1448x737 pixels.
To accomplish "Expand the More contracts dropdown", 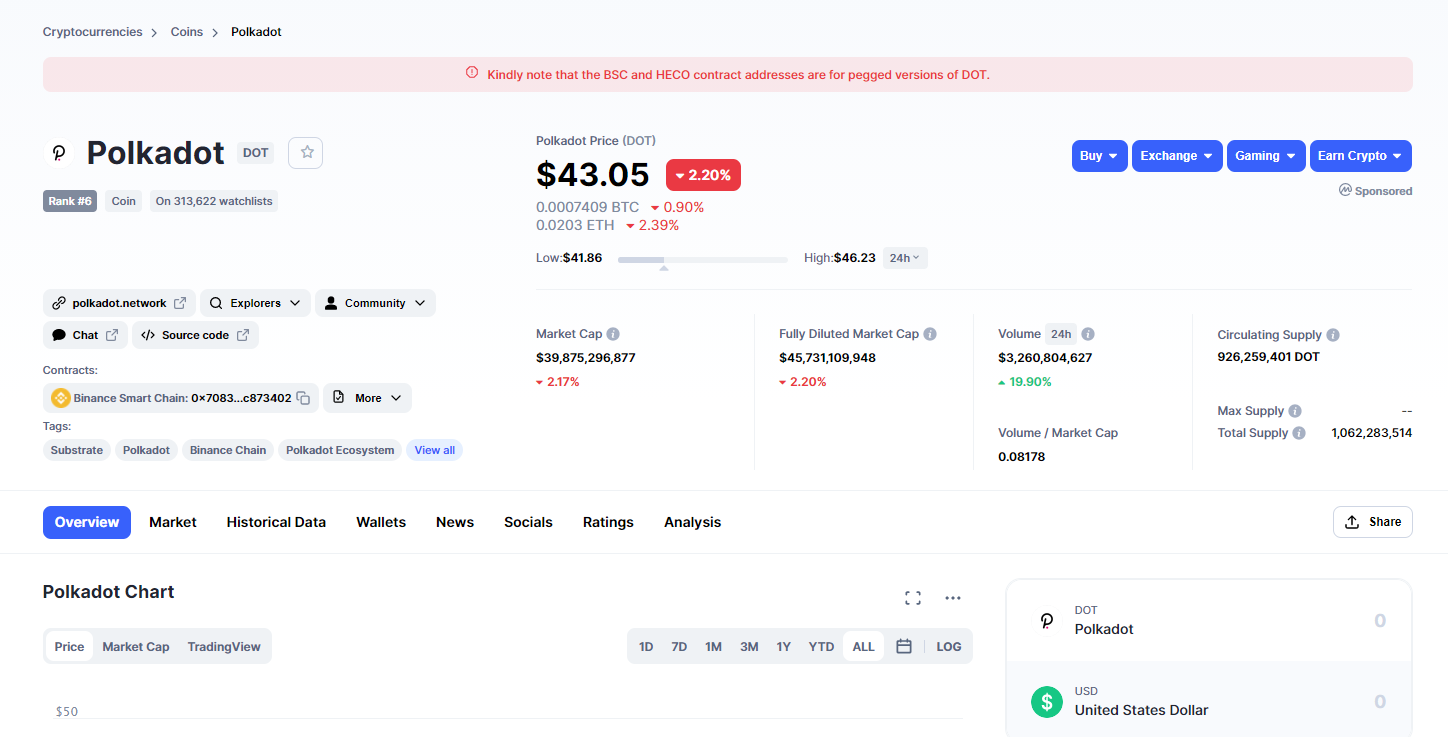I will pyautogui.click(x=367, y=398).
